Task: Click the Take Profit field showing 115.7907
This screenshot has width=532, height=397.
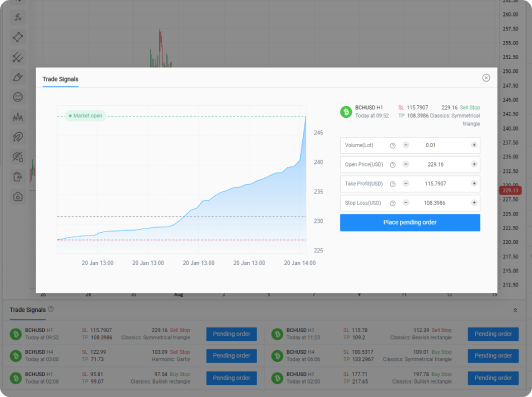Action: tap(435, 184)
